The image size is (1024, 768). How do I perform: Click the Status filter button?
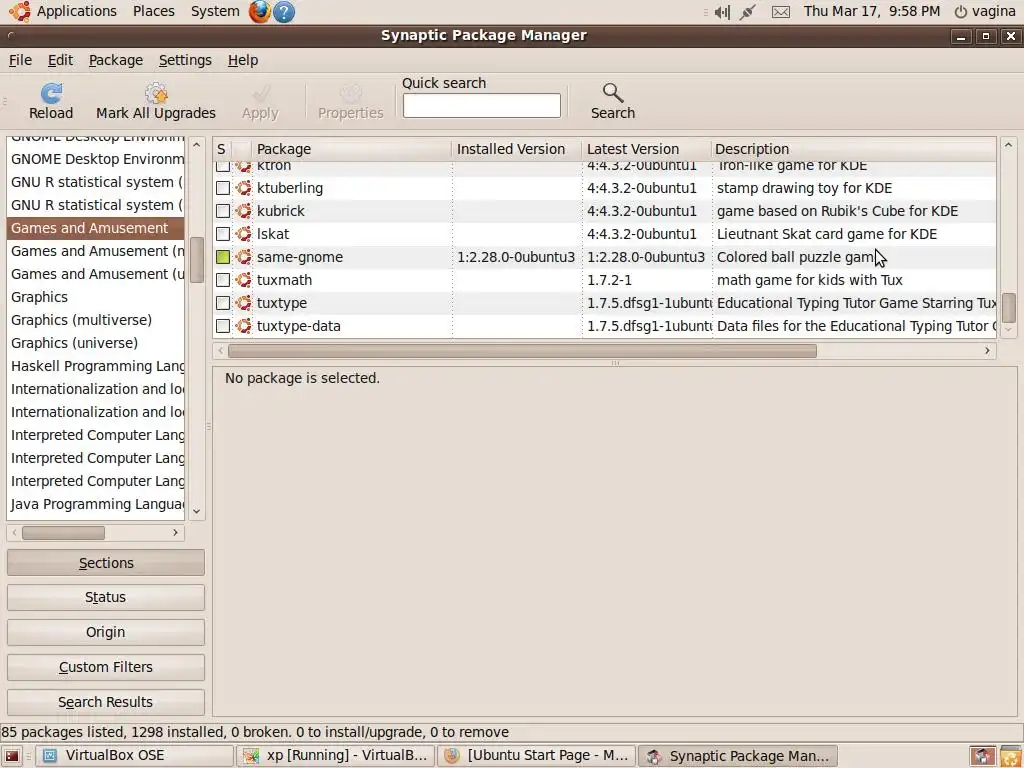[106, 598]
